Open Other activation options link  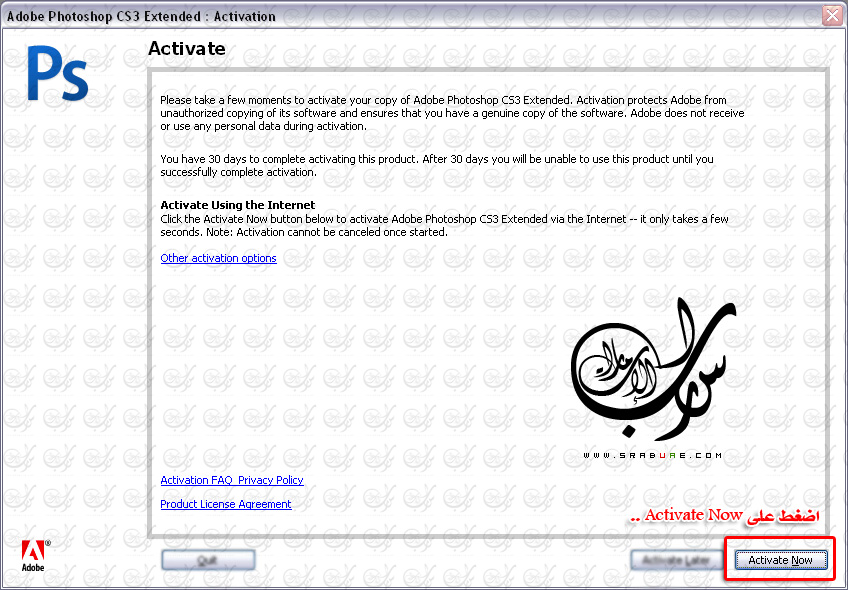pyautogui.click(x=218, y=258)
